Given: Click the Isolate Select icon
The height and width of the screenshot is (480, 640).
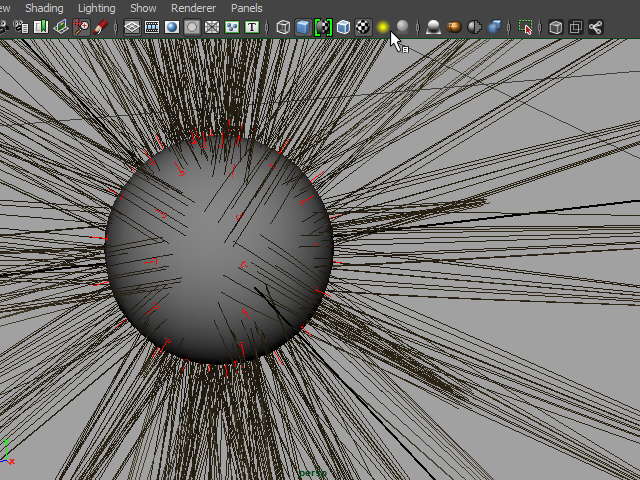Looking at the screenshot, I should click(x=525, y=27).
